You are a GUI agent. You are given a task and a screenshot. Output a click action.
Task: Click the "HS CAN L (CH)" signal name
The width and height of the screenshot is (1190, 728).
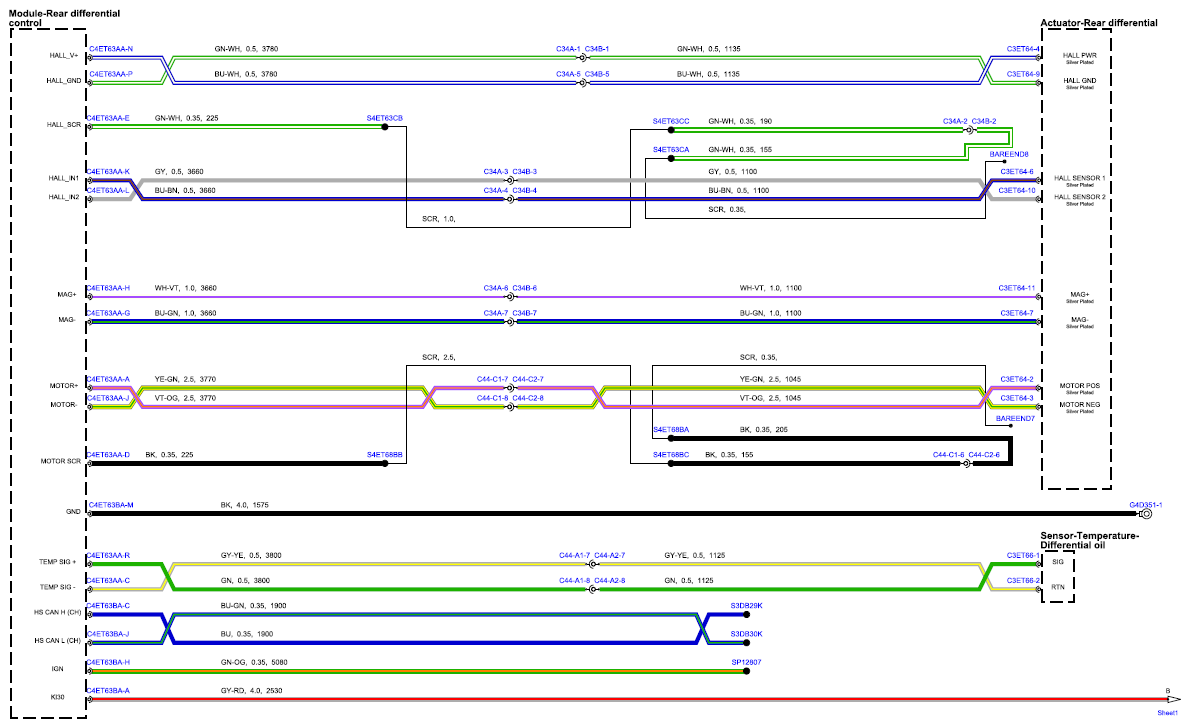point(58,641)
